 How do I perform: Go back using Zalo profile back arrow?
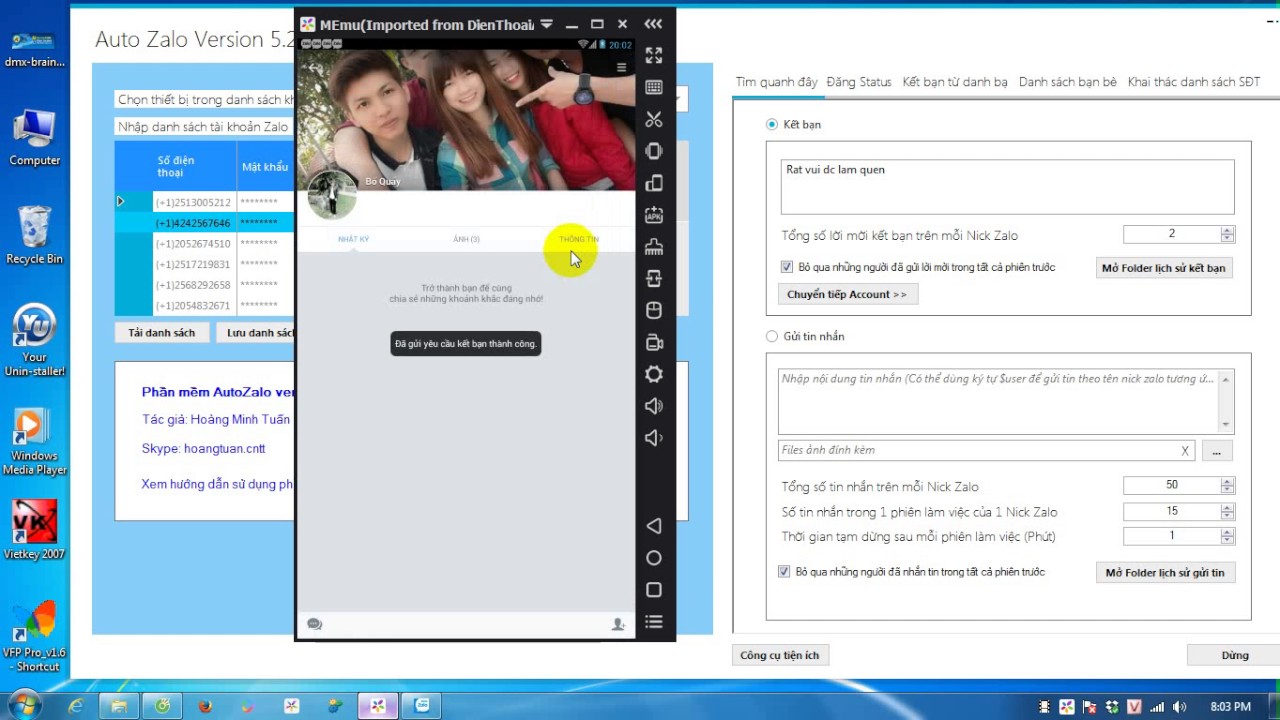click(x=313, y=68)
